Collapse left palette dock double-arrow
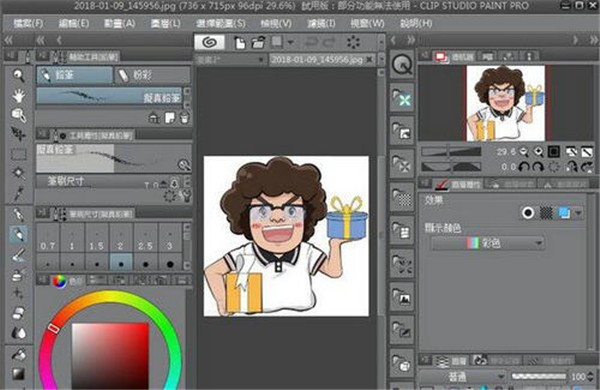Screen dimensions: 600x390 8,40
